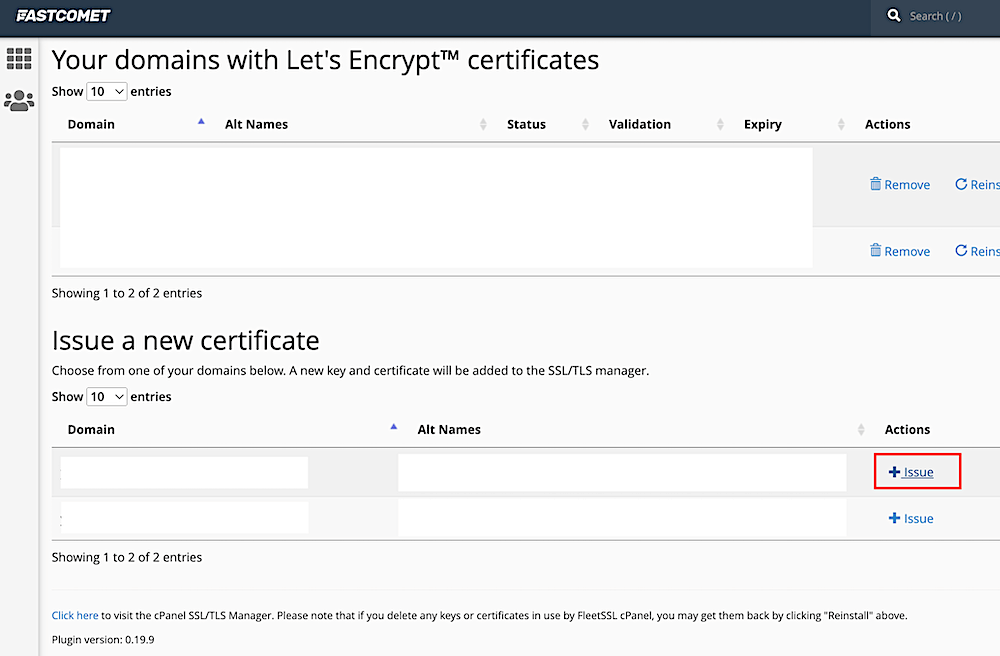The width and height of the screenshot is (1000, 656).
Task: Click the ascending sort arrow beside top Domain
Action: click(x=202, y=121)
